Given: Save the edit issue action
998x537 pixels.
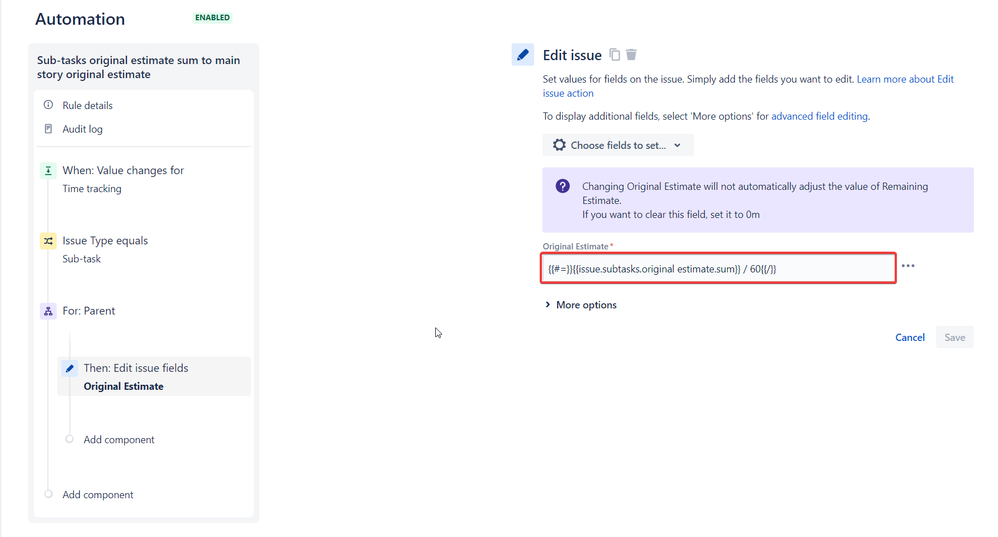Looking at the screenshot, I should [954, 337].
